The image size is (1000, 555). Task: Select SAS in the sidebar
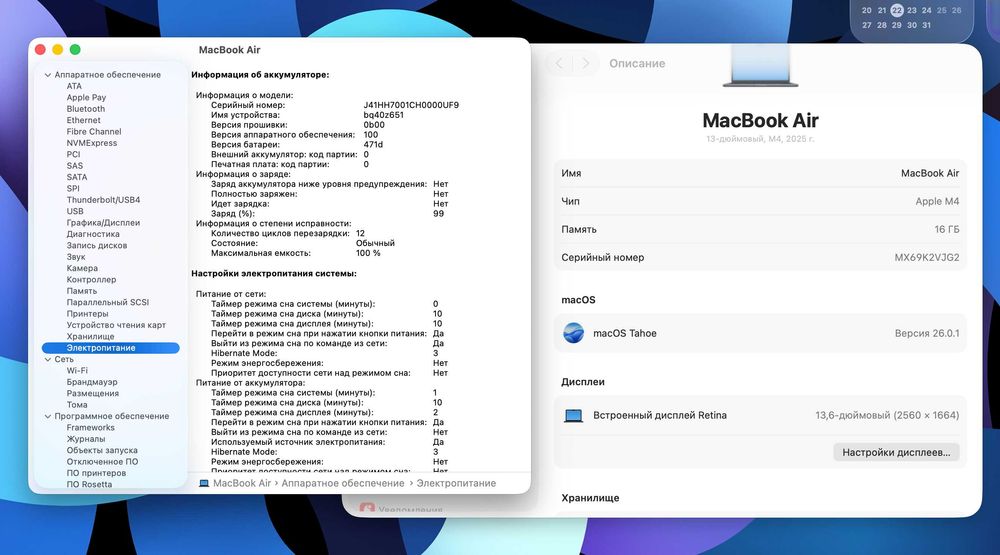(x=75, y=166)
